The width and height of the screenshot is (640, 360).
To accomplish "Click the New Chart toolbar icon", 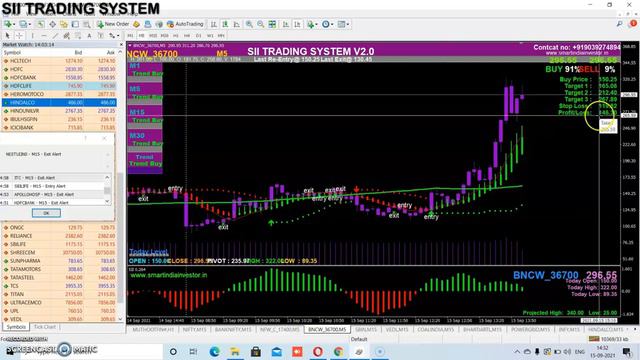I will 8,24.
